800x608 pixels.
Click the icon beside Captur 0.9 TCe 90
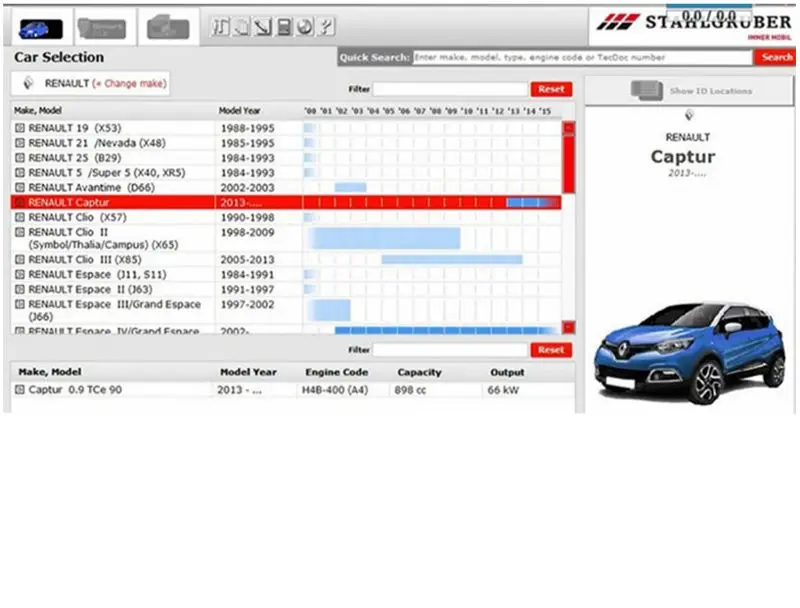[20, 390]
